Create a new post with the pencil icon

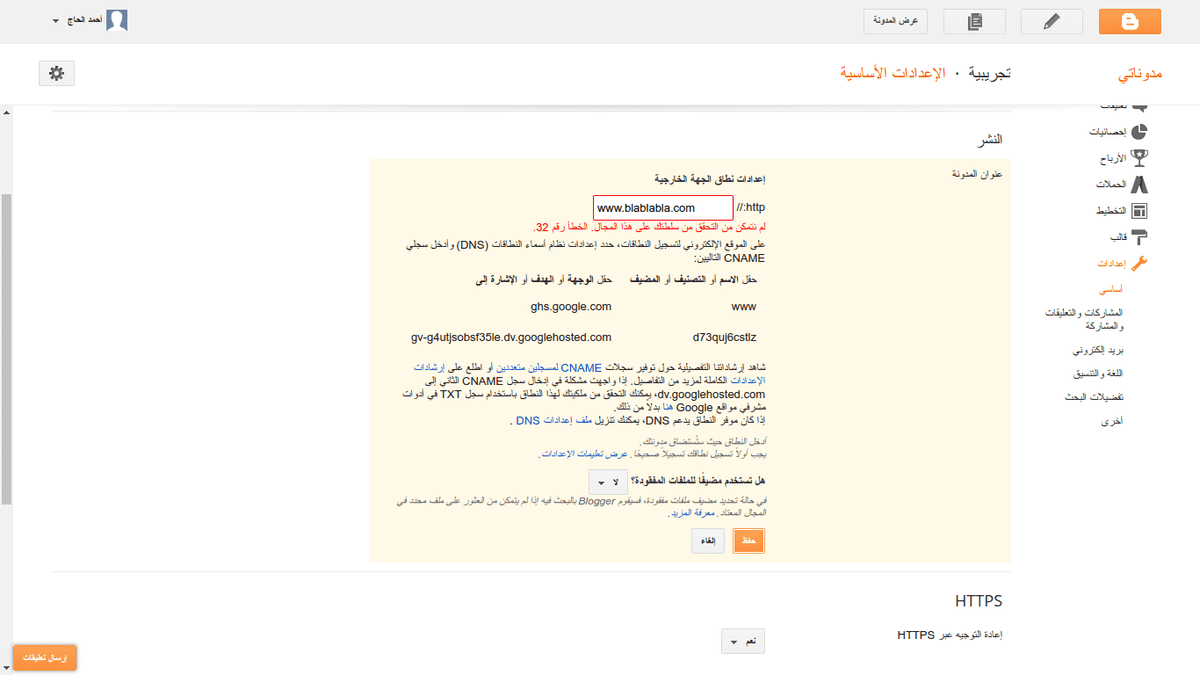click(x=1051, y=20)
